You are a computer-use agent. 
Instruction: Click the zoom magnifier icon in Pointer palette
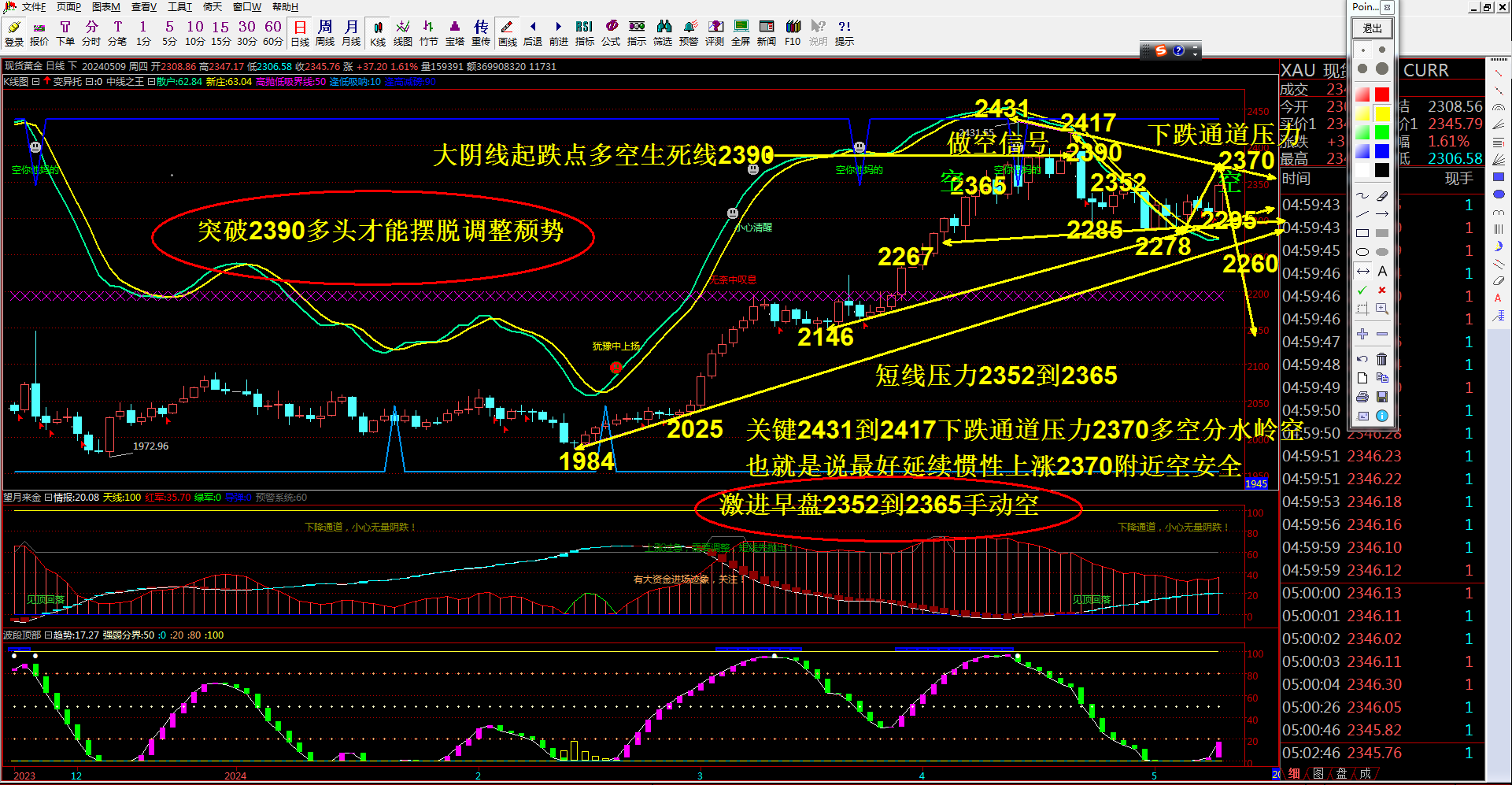click(x=1382, y=309)
